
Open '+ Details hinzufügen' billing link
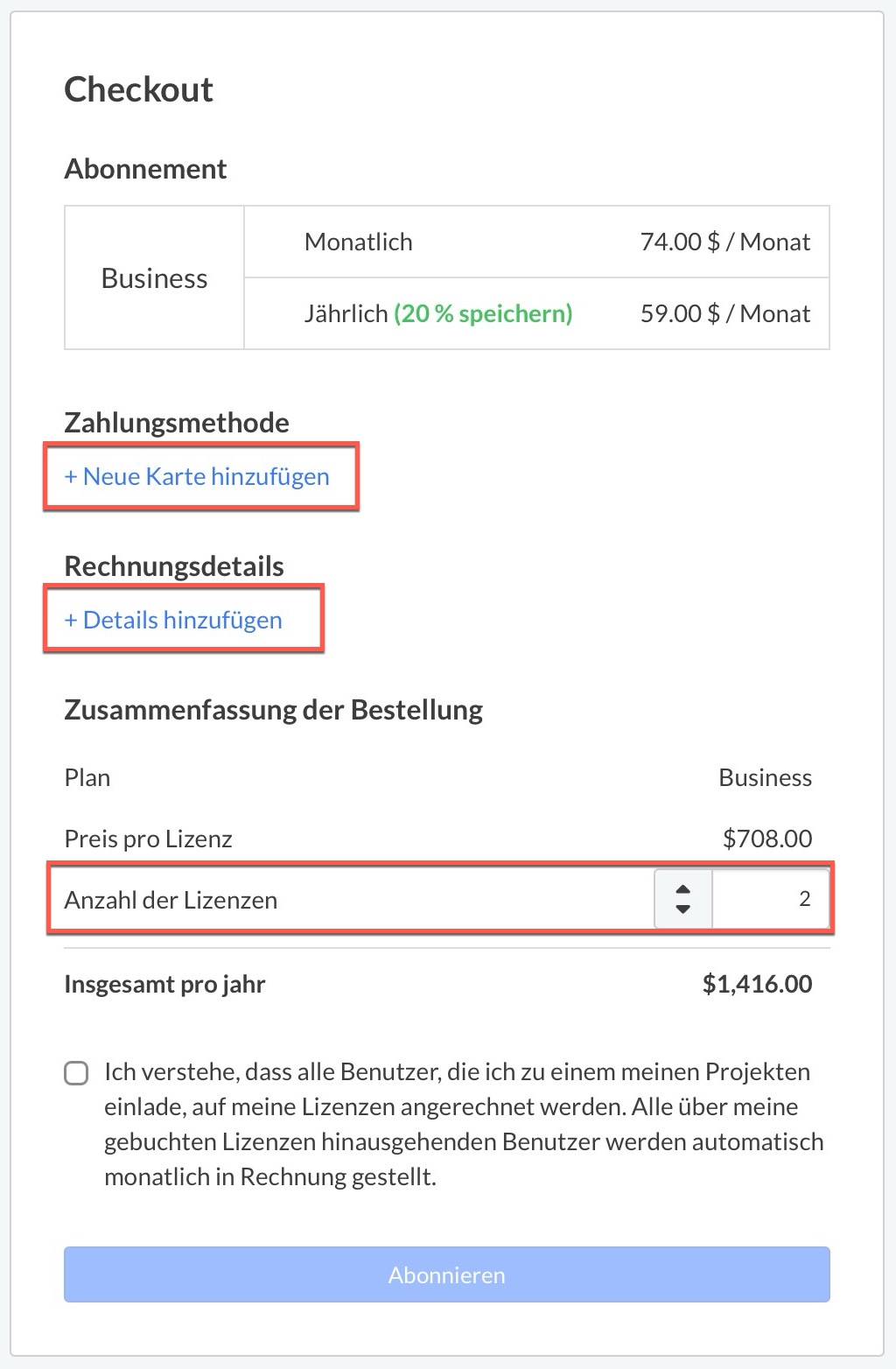[173, 620]
